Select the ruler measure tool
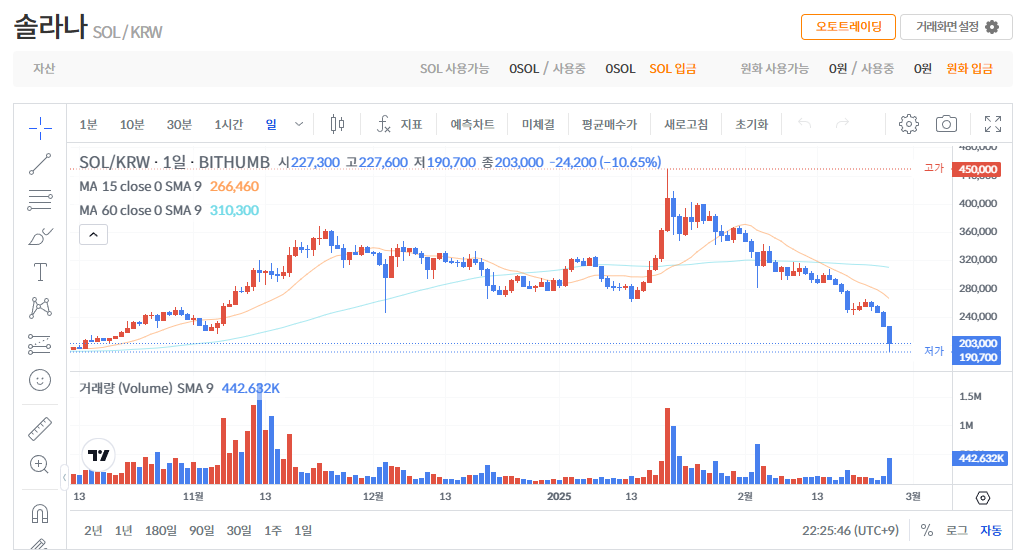Image resolution: width=1023 pixels, height=555 pixels. pyautogui.click(x=40, y=428)
